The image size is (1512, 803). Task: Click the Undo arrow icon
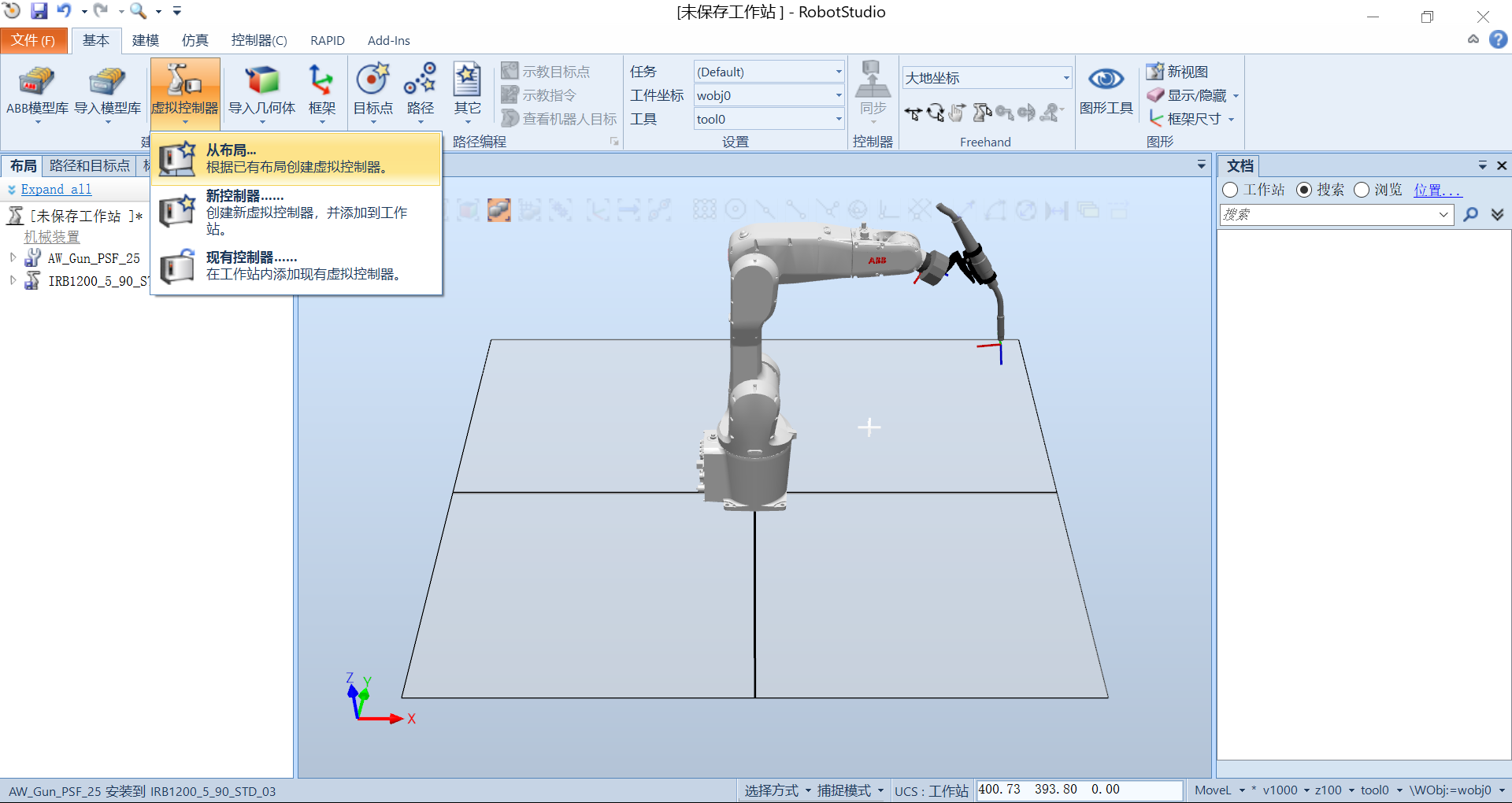coord(64,11)
